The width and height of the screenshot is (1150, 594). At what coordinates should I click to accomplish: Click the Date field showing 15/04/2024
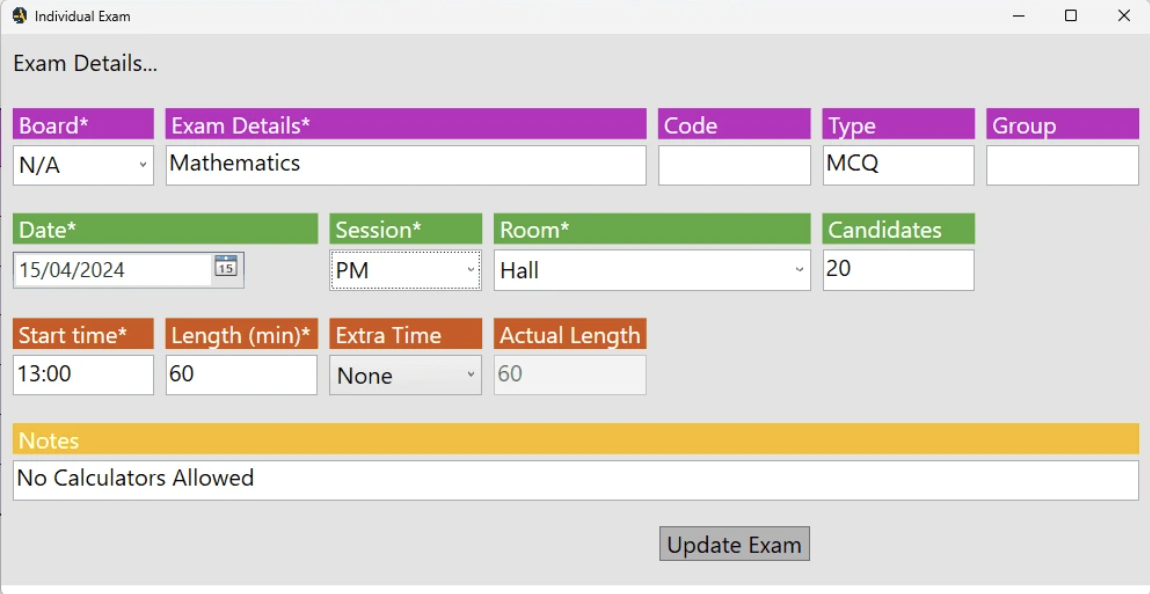pyautogui.click(x=112, y=270)
